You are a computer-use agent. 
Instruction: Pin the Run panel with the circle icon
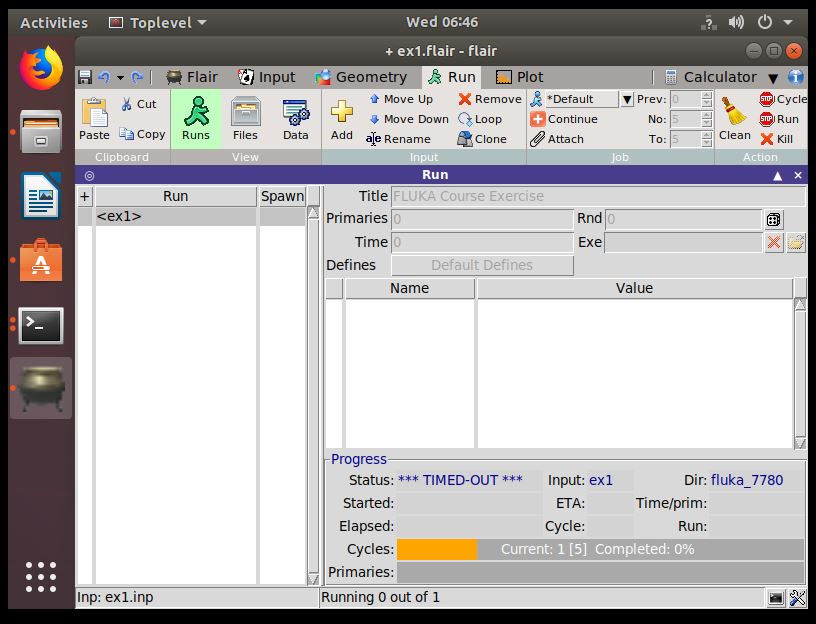(90, 175)
